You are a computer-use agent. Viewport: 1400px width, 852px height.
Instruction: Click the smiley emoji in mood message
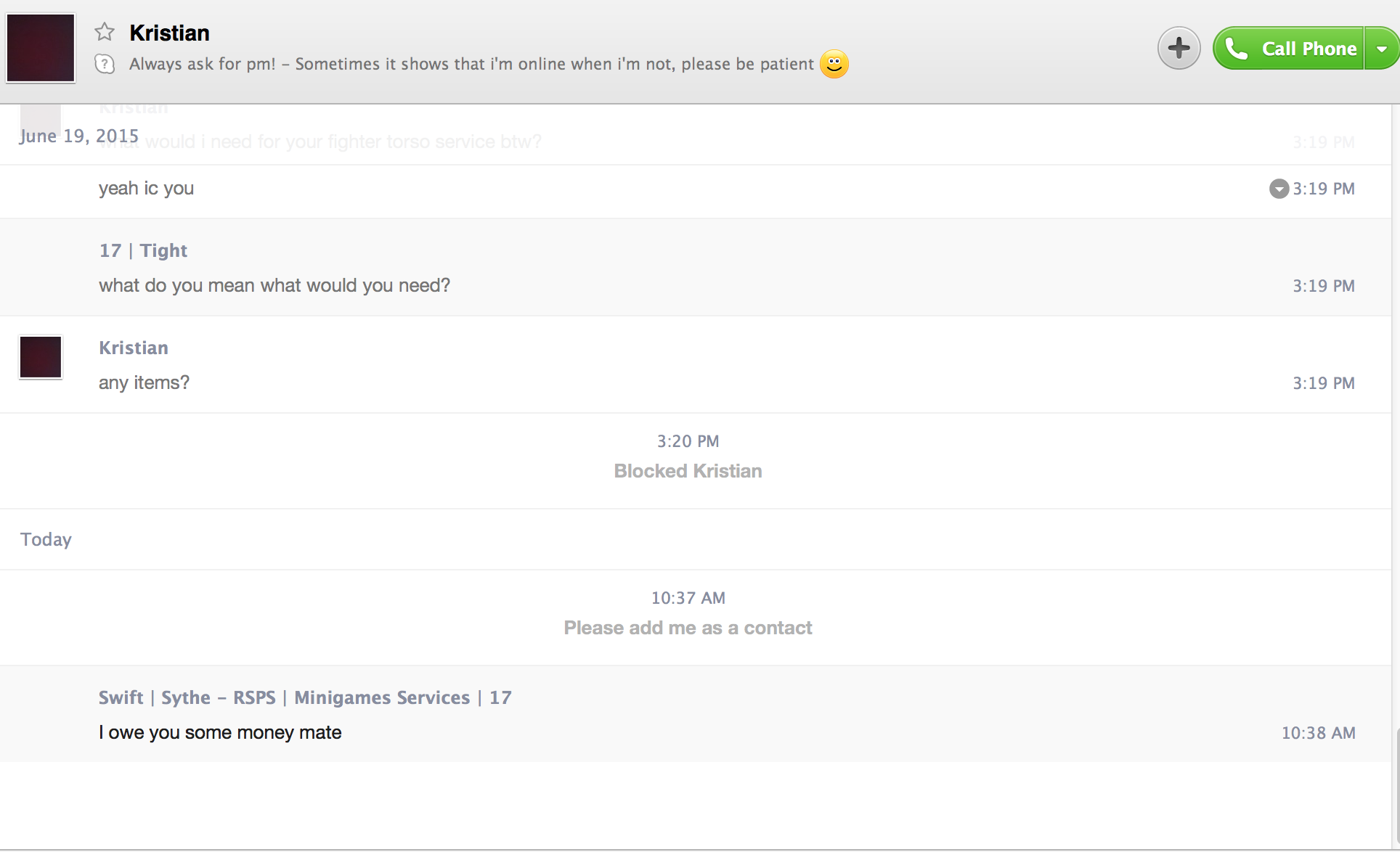click(x=834, y=64)
